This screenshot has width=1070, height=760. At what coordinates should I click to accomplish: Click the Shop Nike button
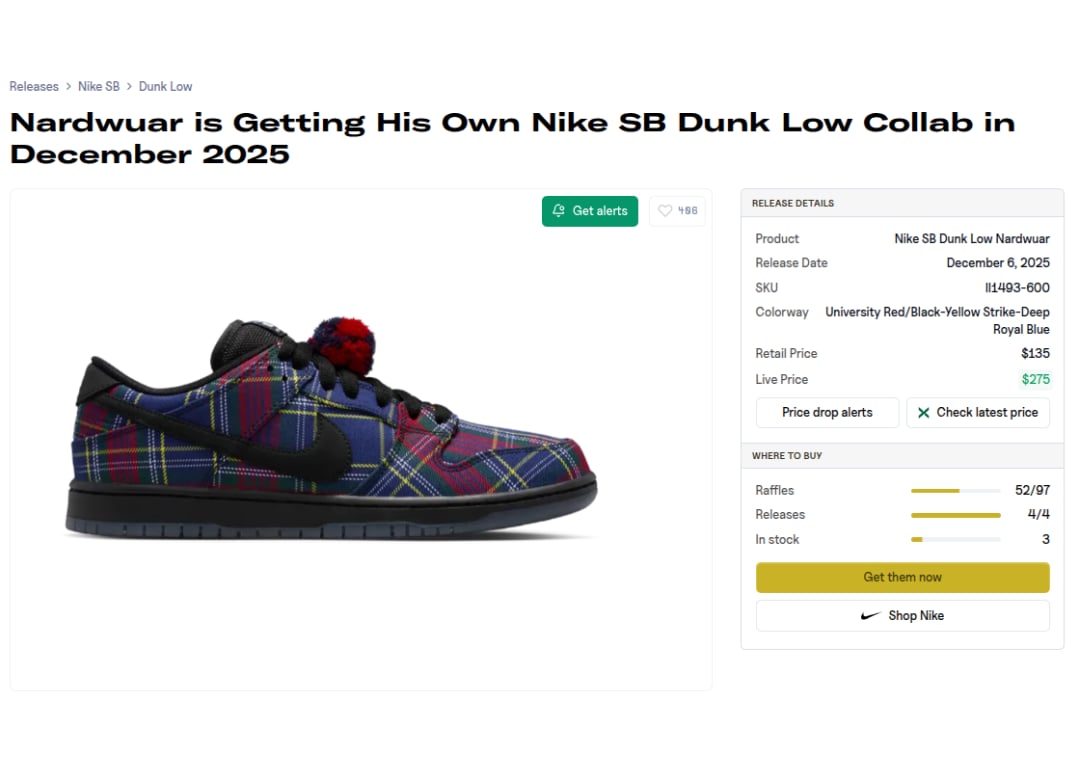point(902,616)
